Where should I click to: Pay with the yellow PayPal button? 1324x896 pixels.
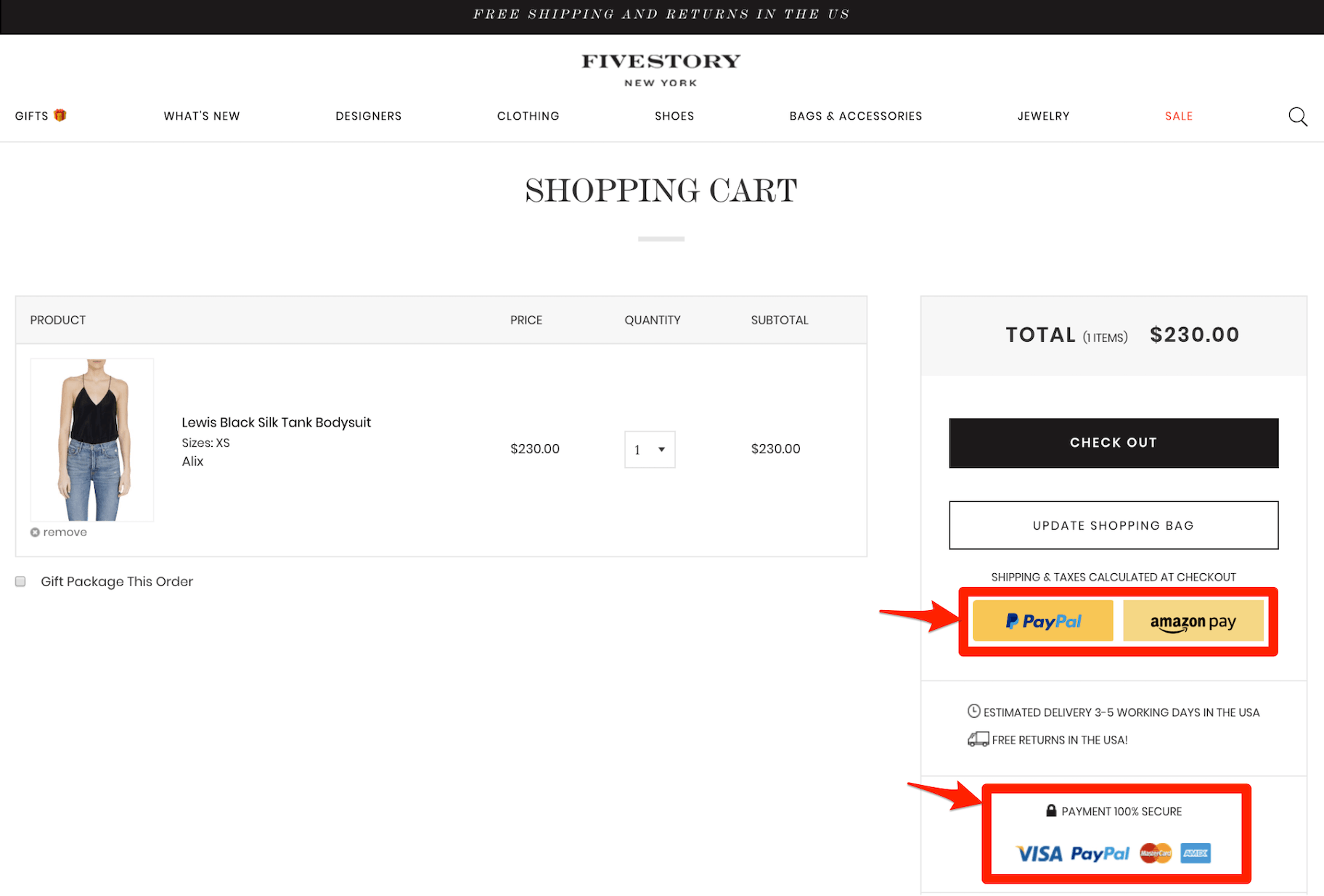[1042, 621]
